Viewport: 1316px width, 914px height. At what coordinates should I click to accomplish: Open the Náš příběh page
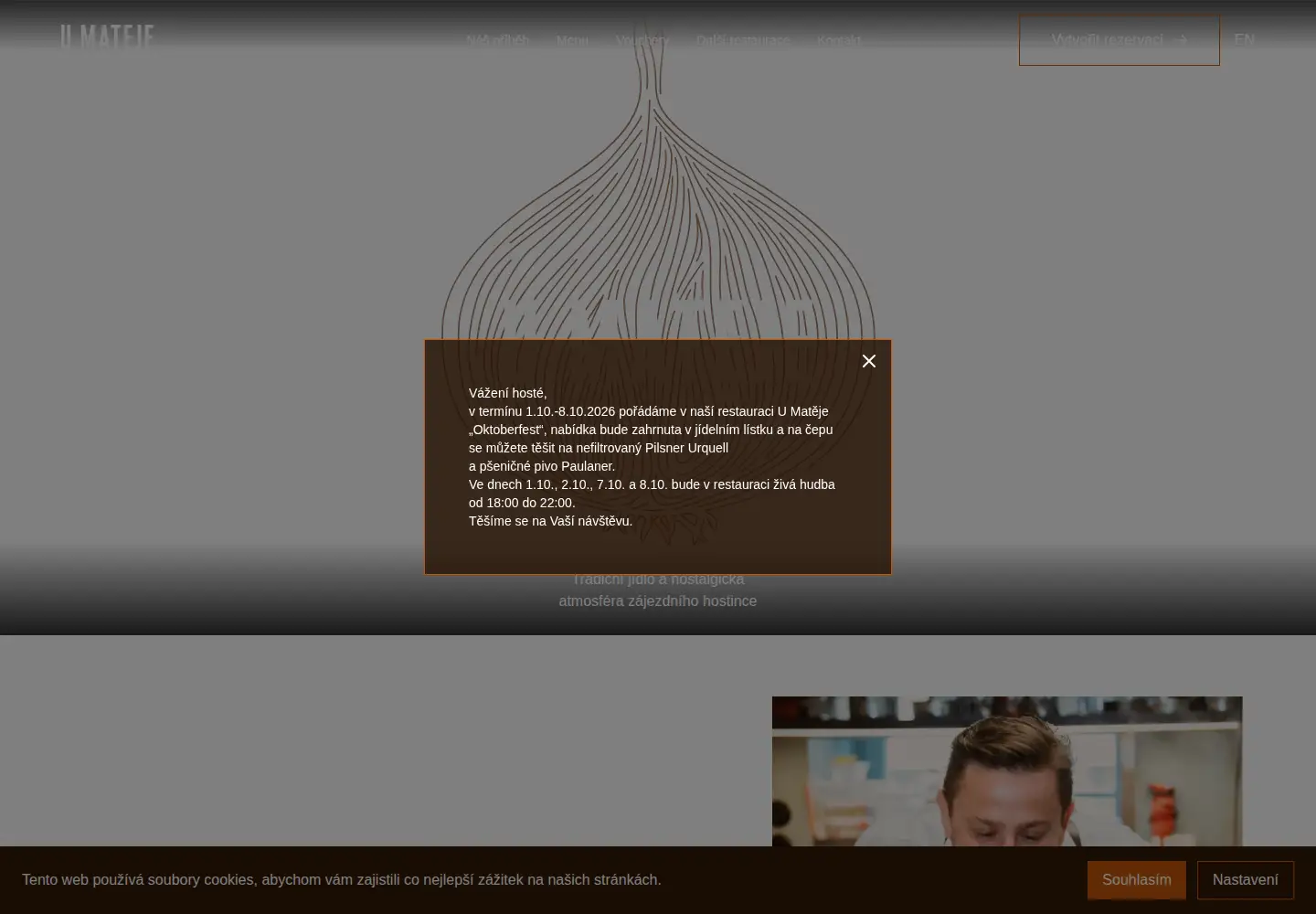498,40
